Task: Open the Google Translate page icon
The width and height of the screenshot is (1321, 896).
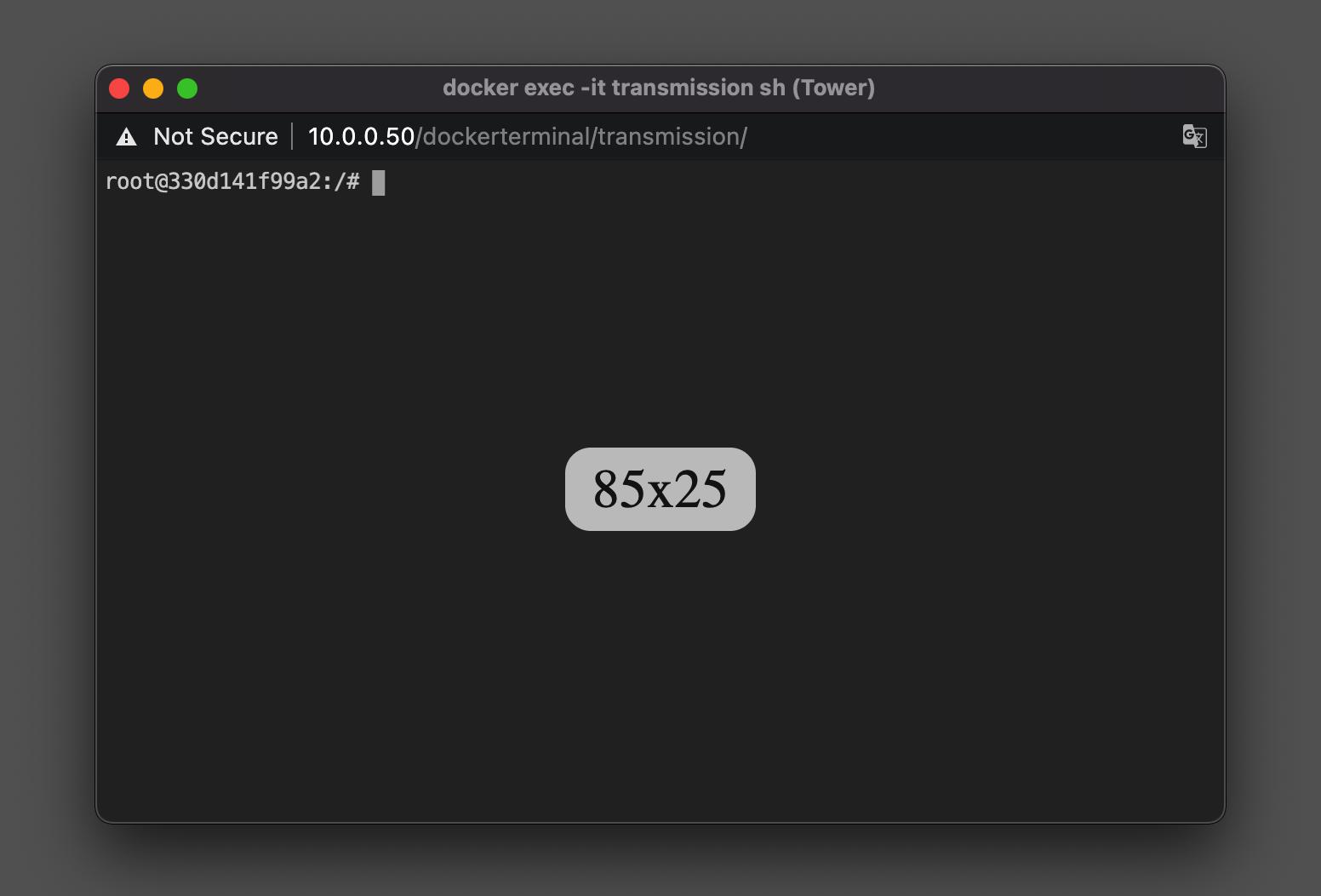Action: coord(1194,136)
